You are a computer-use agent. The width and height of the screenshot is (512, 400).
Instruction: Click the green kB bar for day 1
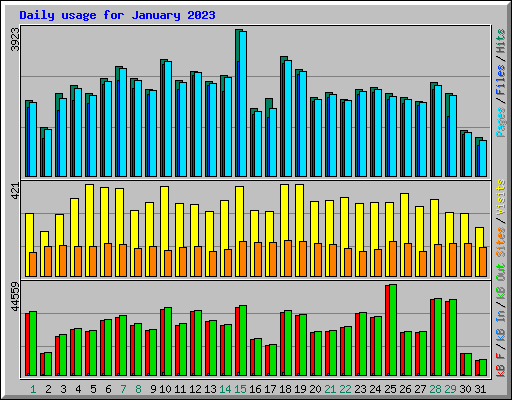pos(33,344)
